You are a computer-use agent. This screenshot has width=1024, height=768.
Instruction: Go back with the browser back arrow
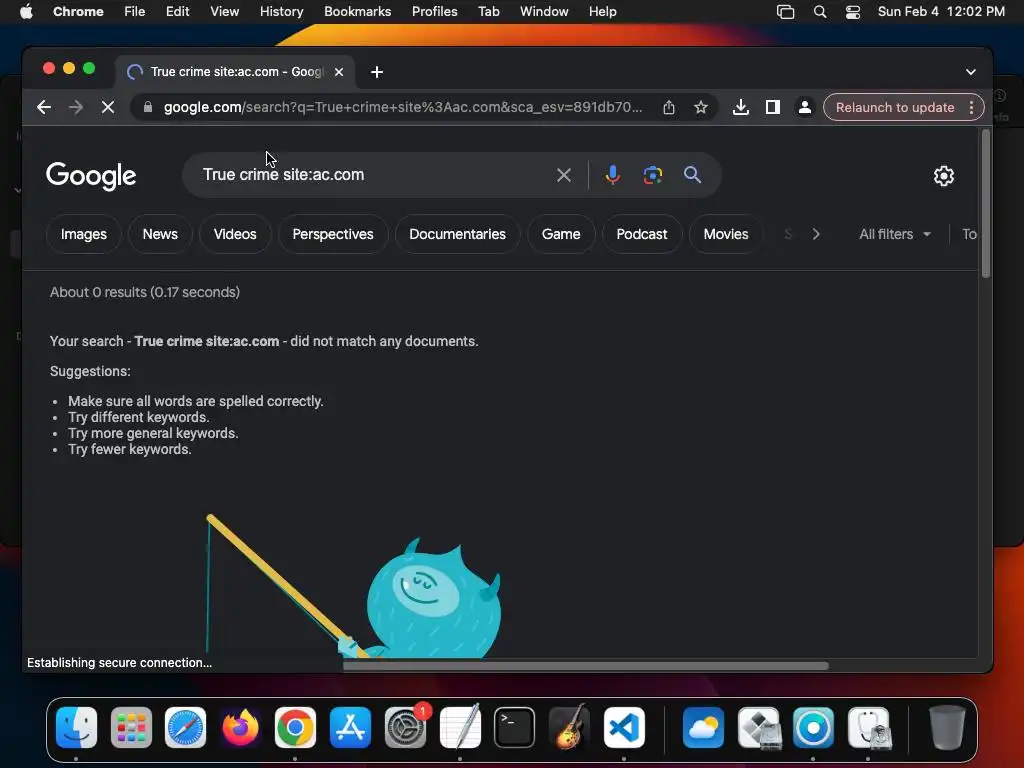44,107
